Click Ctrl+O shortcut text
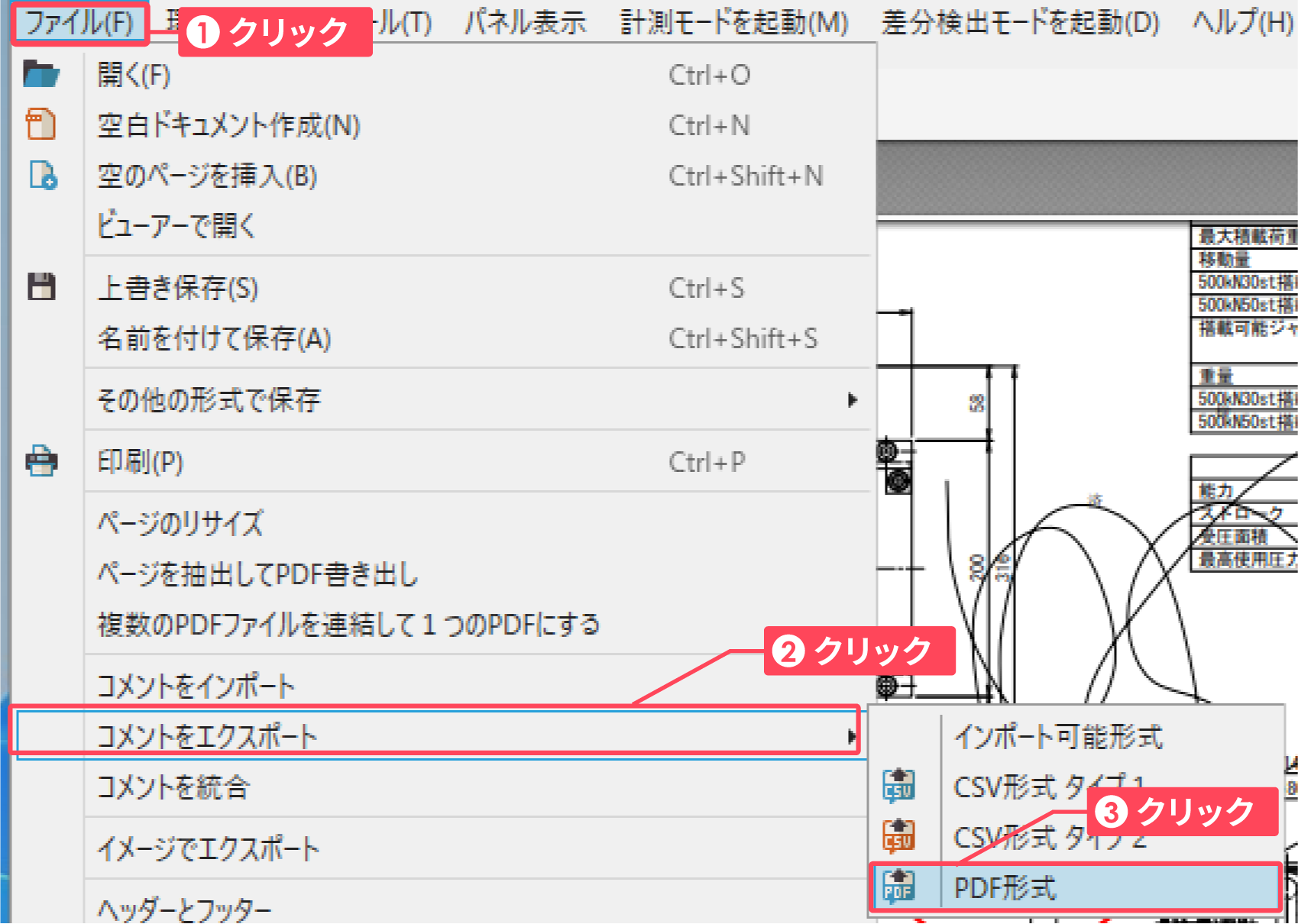The image size is (1298, 924). (710, 75)
